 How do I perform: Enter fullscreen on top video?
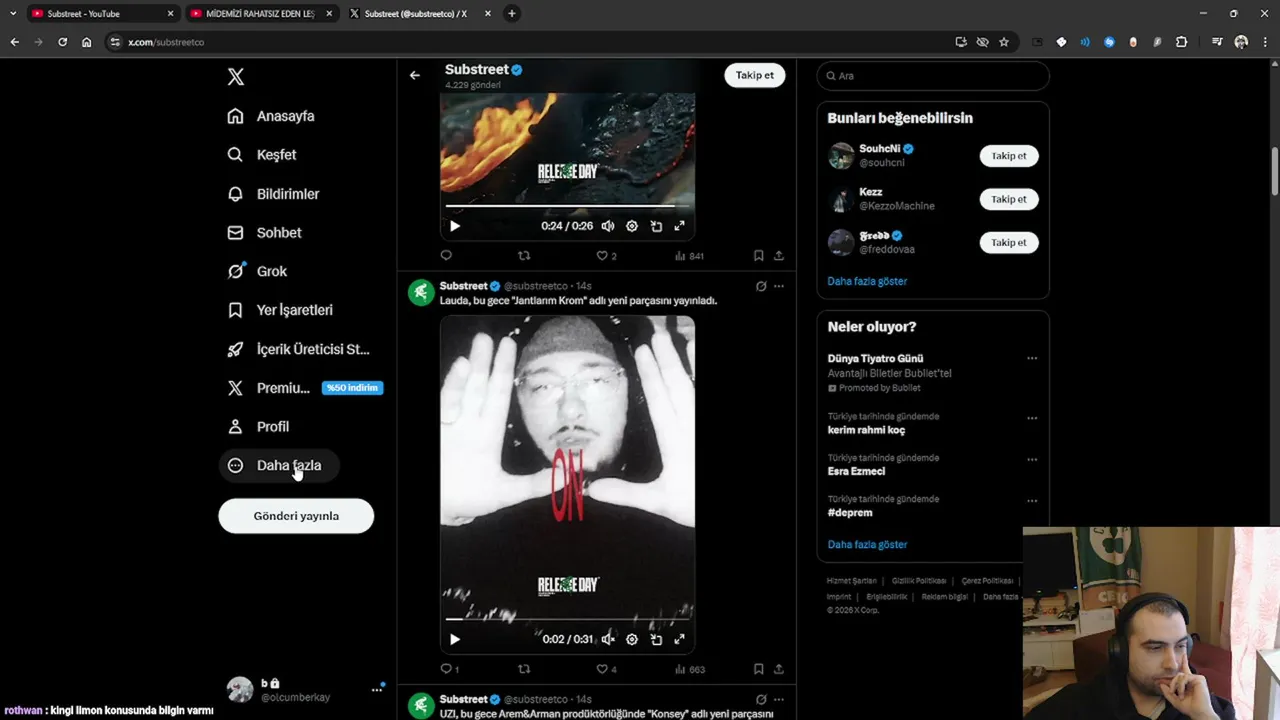pos(680,226)
